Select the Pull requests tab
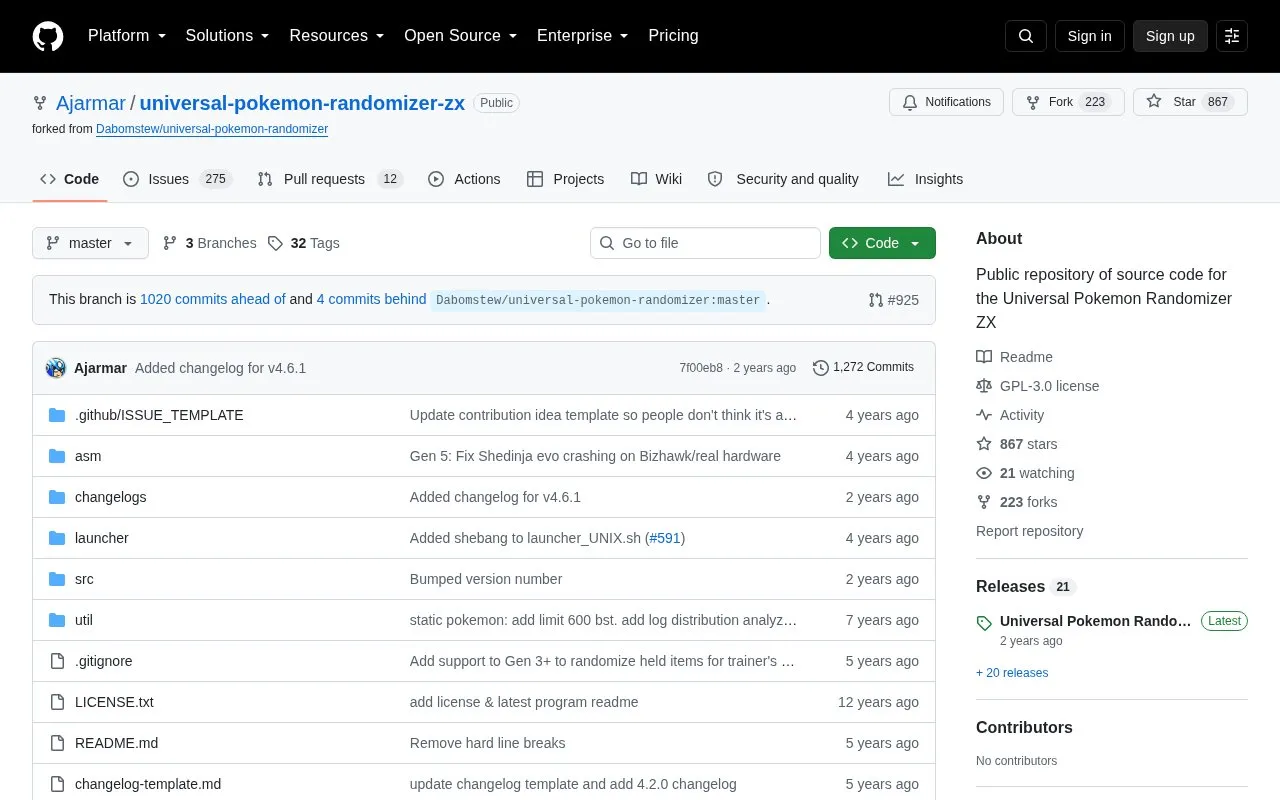The height and width of the screenshot is (800, 1280). tap(329, 179)
